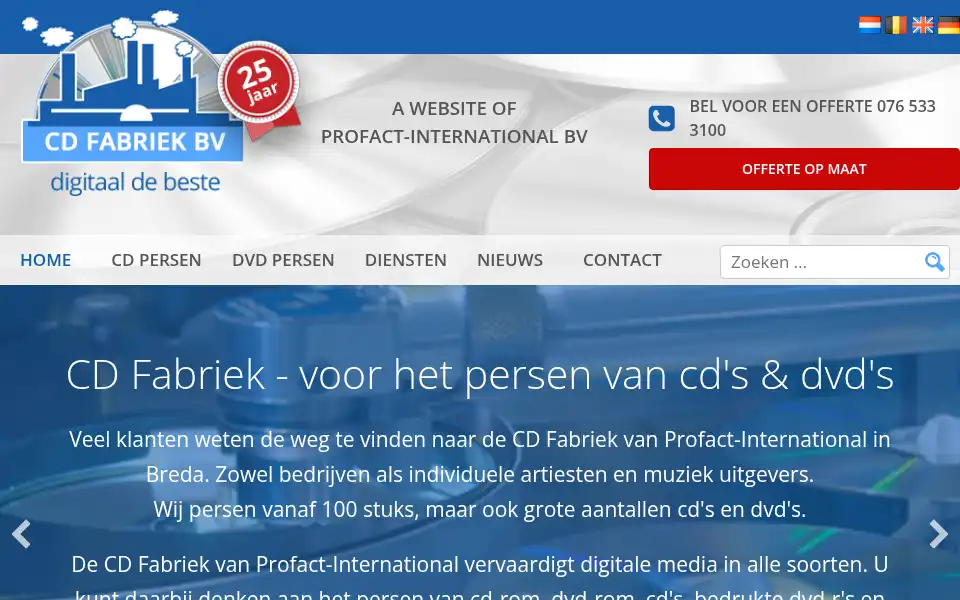Click the line 'Wij persen vanaf 100 stuks'
The height and width of the screenshot is (600, 960).
pos(480,509)
